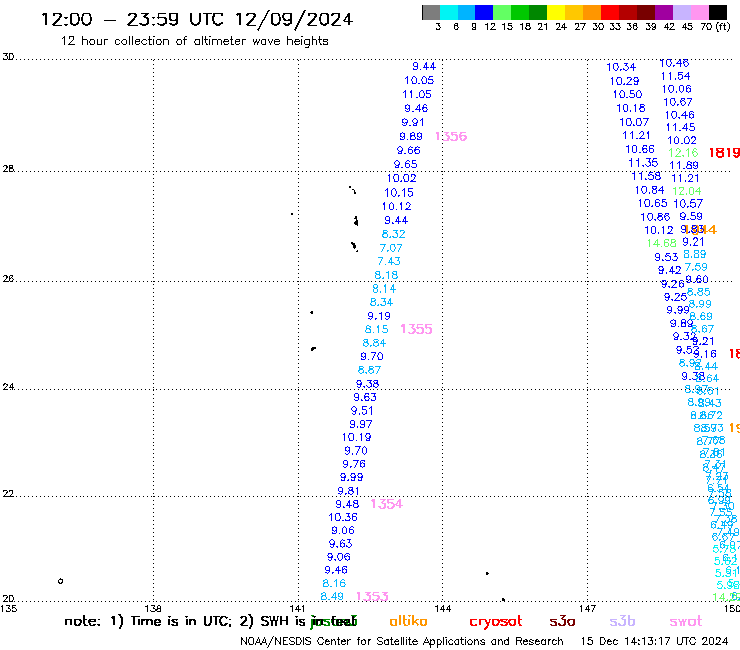Select the red 33 ft legend swatch
This screenshot has width=740, height=650.
point(610,12)
